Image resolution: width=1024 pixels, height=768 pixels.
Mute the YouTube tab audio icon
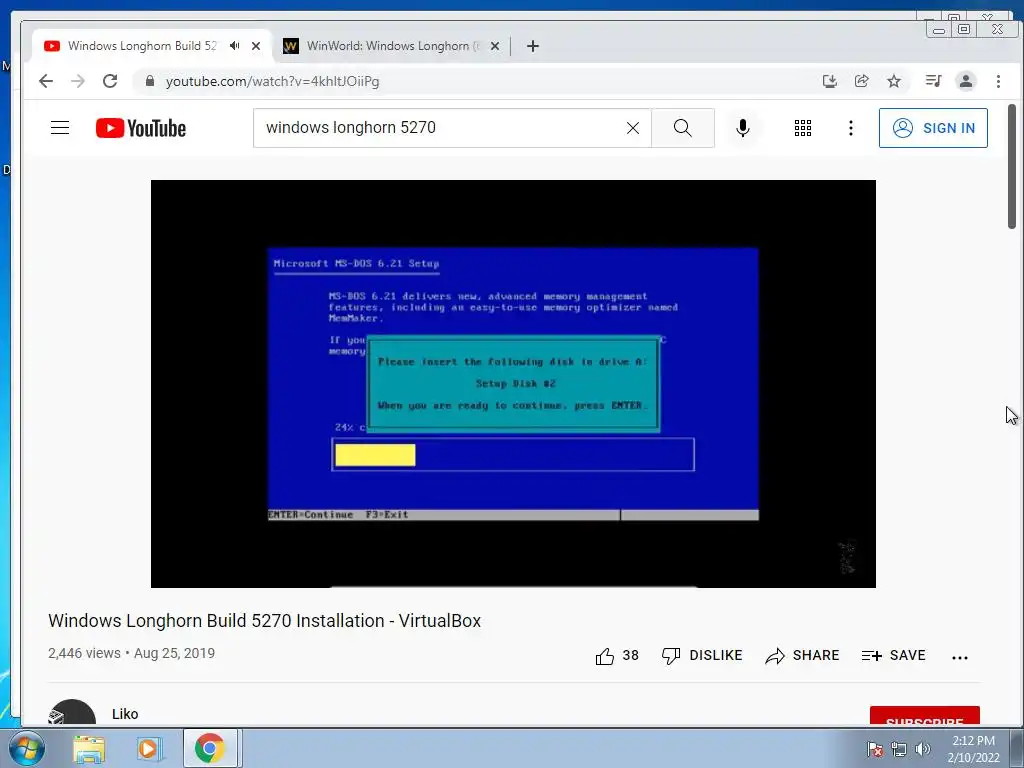point(234,46)
